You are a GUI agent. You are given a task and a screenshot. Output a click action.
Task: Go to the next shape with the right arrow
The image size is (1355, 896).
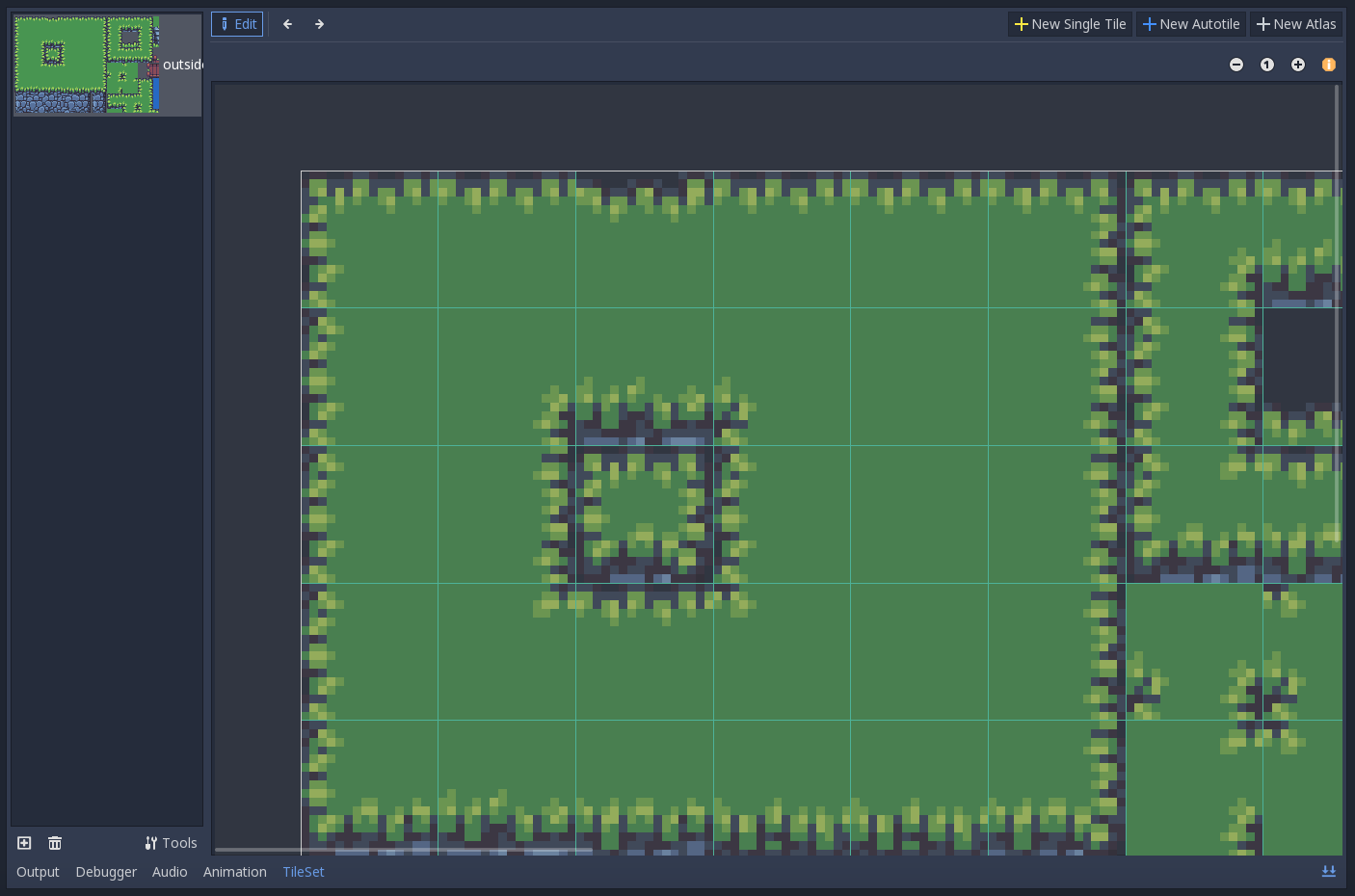pos(318,23)
